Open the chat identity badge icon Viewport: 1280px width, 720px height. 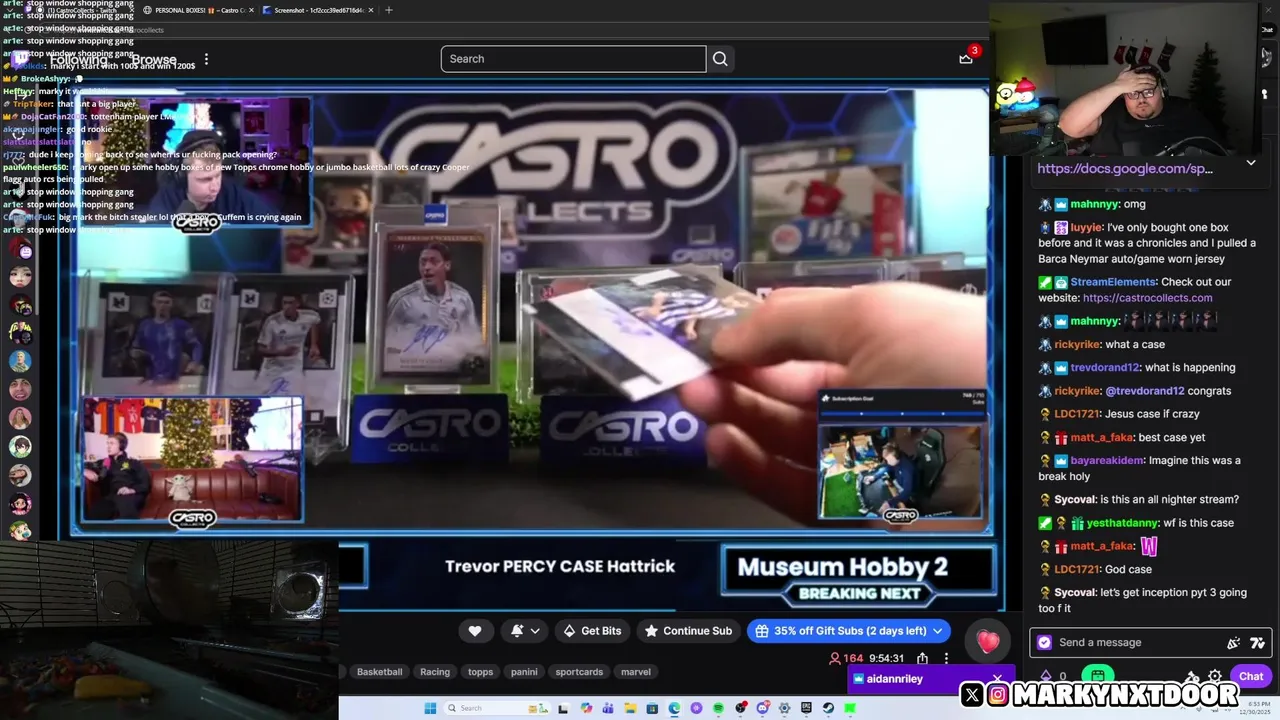point(1045,642)
